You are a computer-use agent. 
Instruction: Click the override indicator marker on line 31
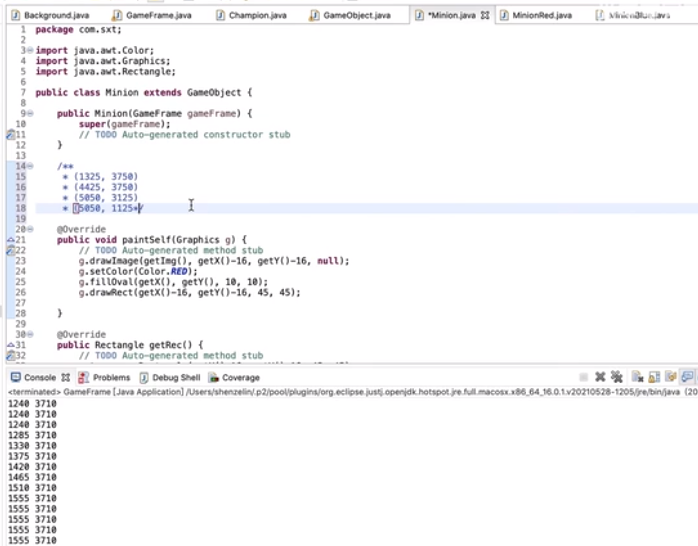tap(11, 345)
